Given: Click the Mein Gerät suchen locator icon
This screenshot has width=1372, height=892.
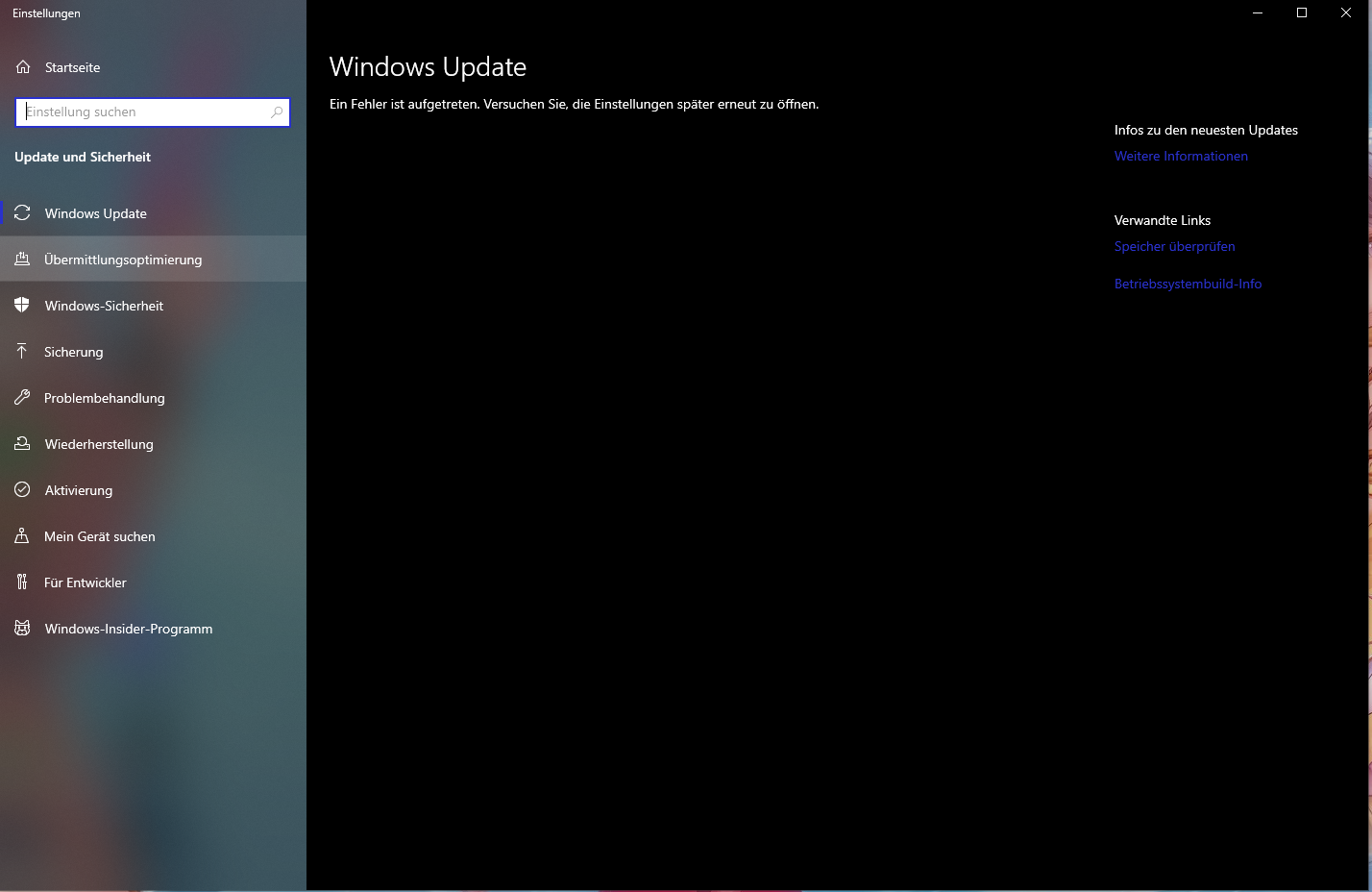Looking at the screenshot, I should pyautogui.click(x=22, y=536).
